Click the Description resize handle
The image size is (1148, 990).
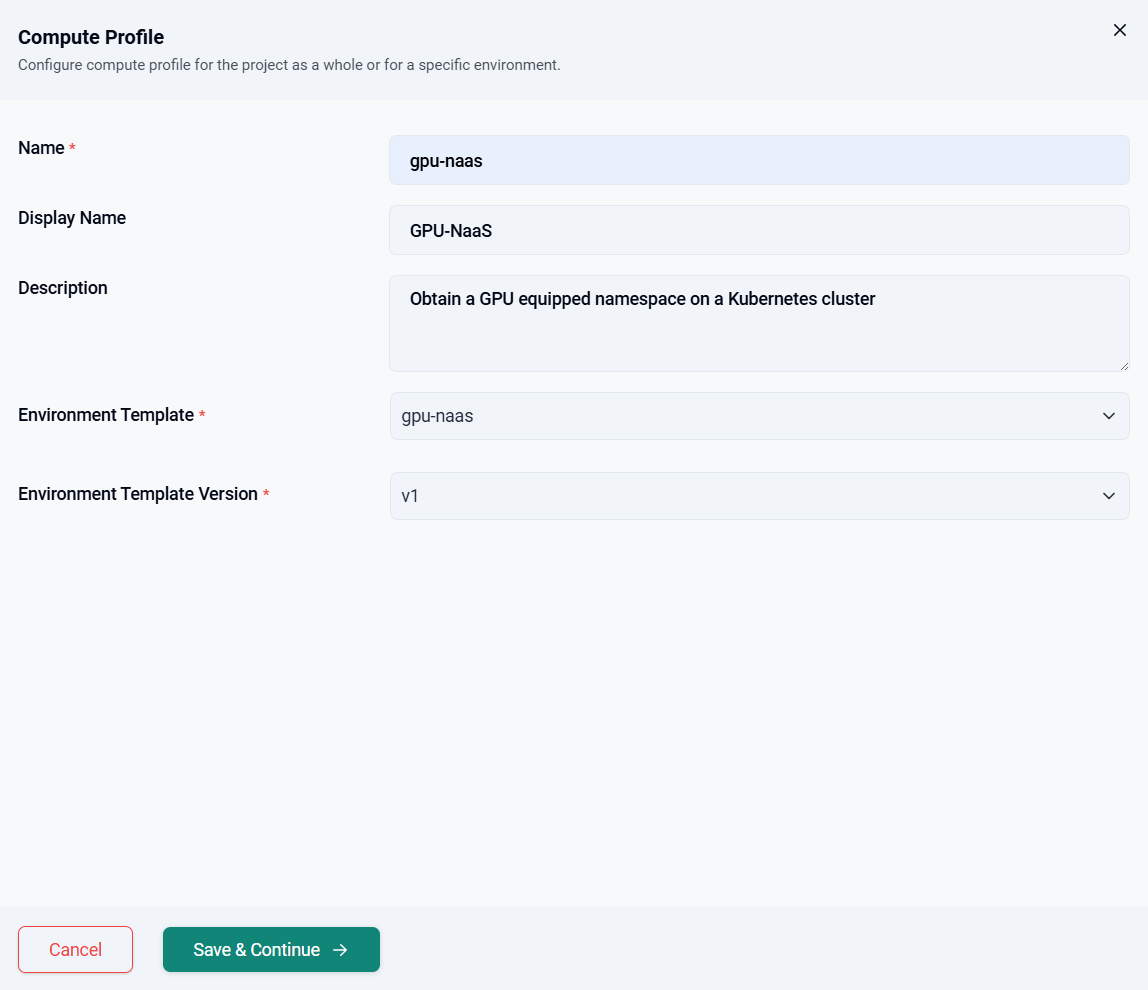pos(1124,366)
